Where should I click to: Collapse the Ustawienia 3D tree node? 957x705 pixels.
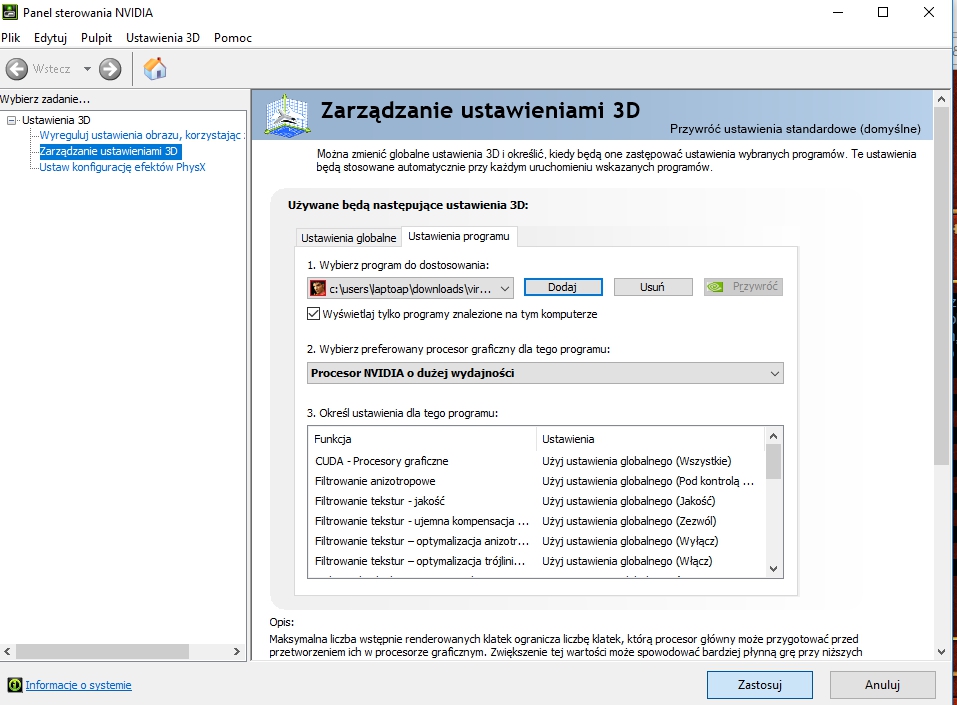11,120
